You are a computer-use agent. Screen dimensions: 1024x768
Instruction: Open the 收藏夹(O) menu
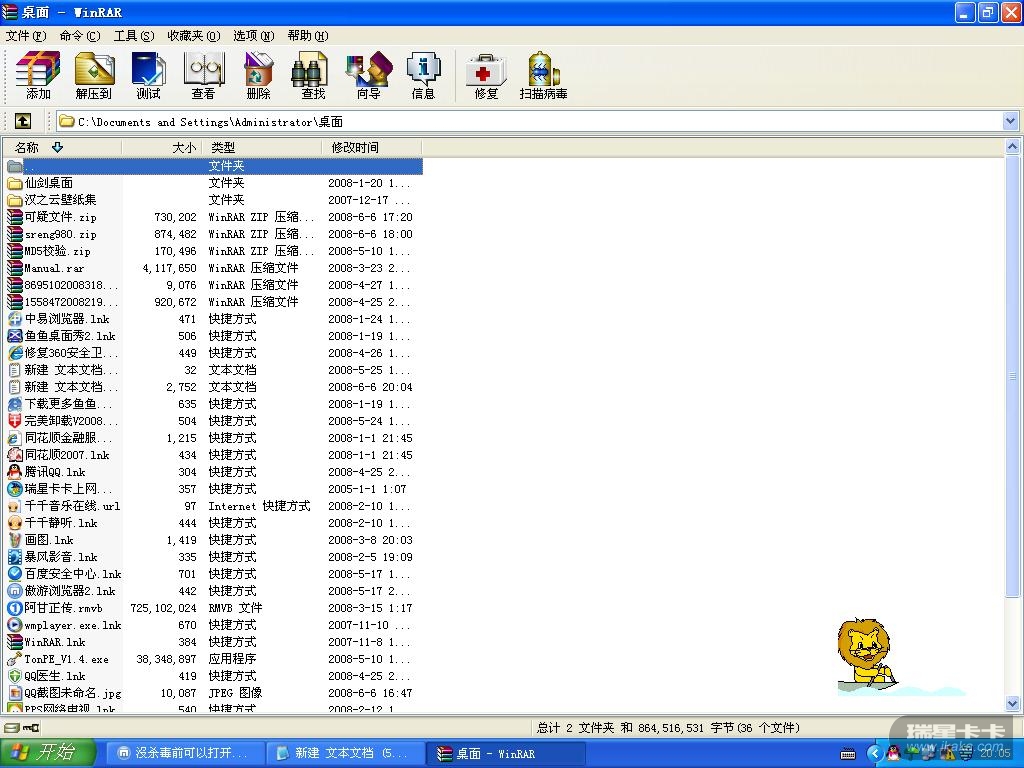[x=193, y=35]
